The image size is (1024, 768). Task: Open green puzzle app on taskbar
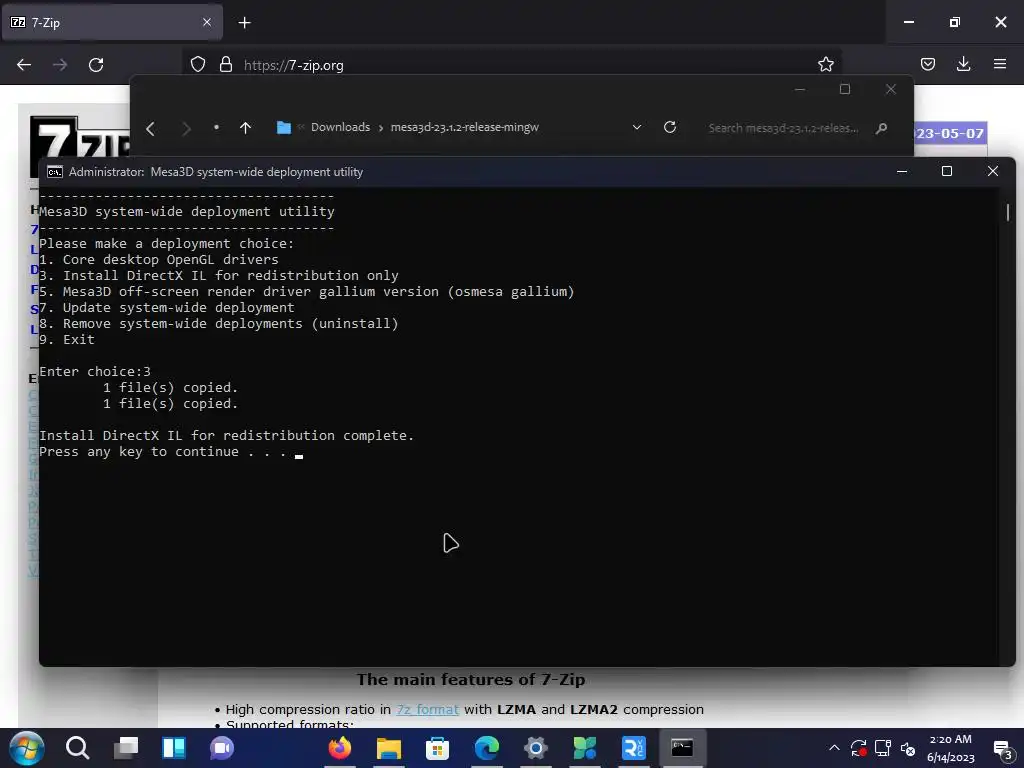click(584, 748)
